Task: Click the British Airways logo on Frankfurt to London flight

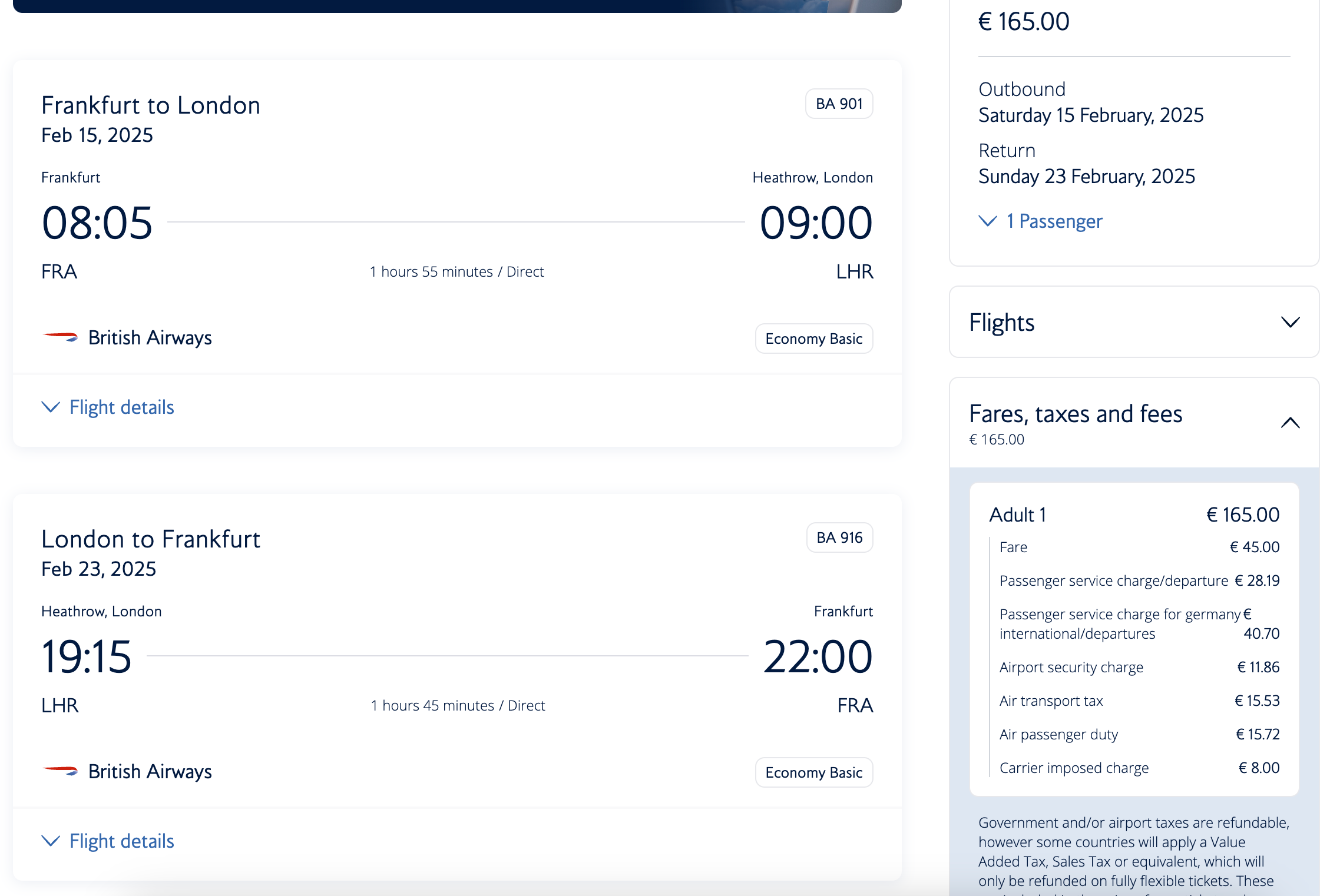Action: pyautogui.click(x=60, y=337)
